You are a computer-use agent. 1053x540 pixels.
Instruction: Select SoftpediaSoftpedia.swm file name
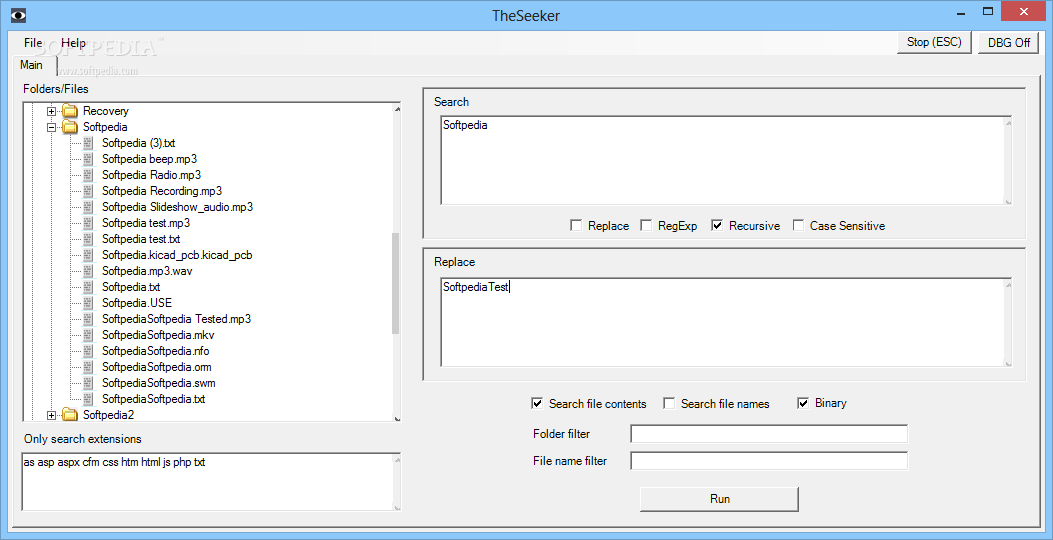158,383
